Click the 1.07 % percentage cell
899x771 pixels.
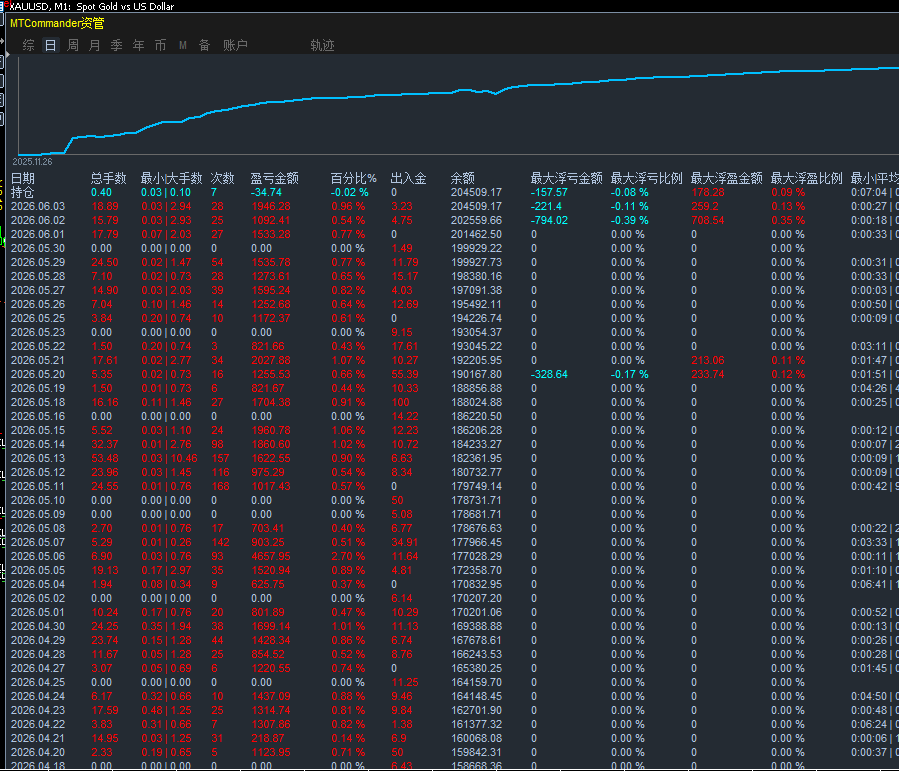point(348,361)
